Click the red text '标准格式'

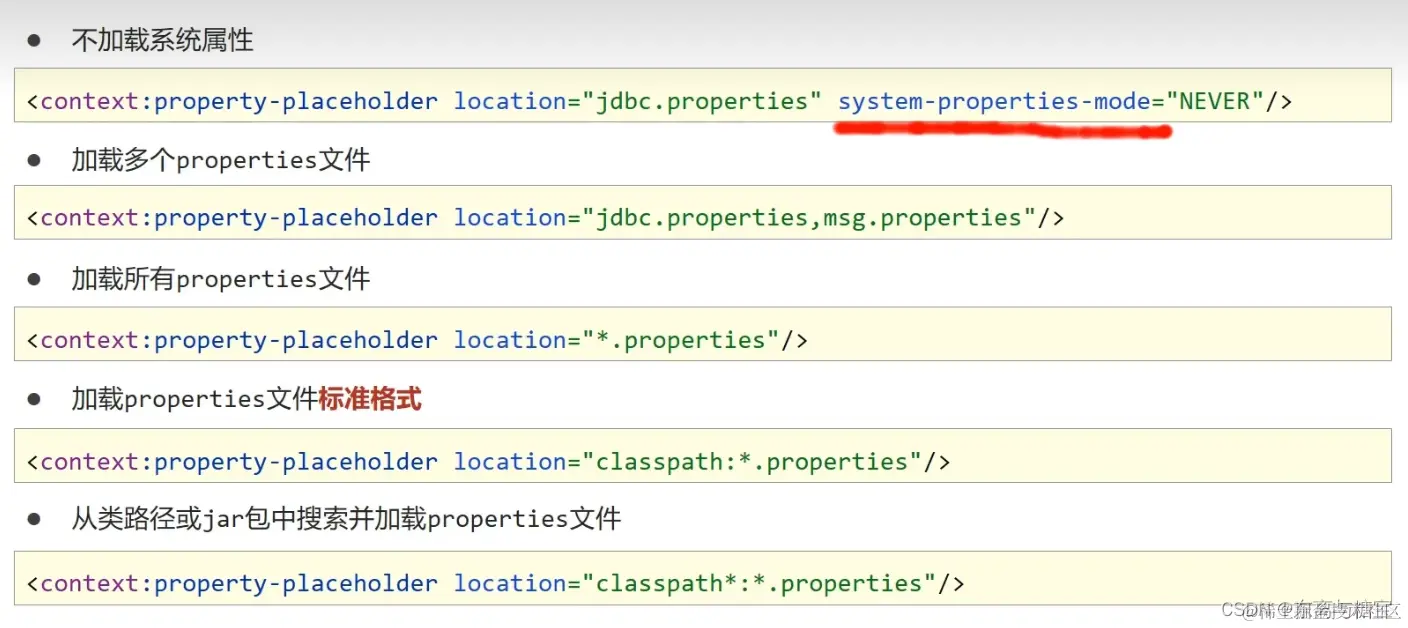click(x=370, y=400)
